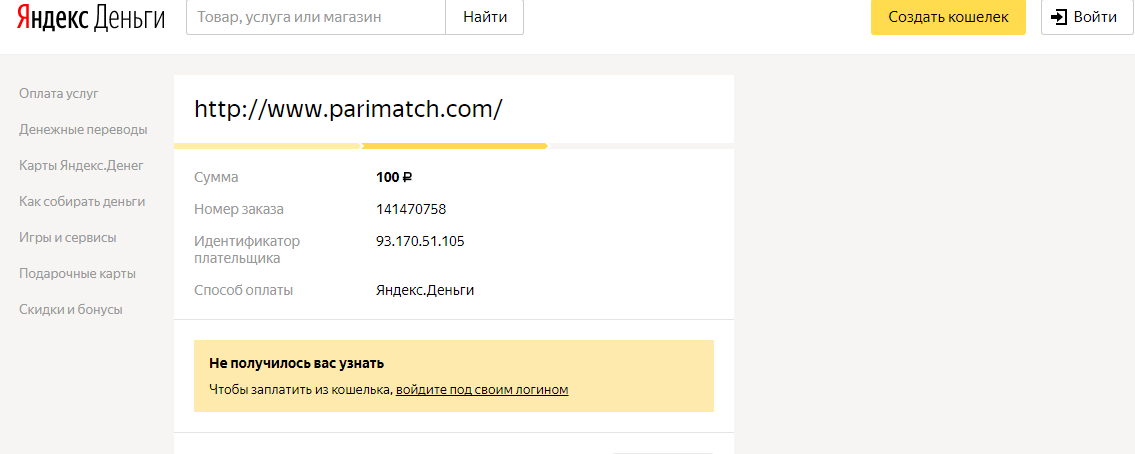Click the login arrow icon beside Войти
This screenshot has width=1135, height=454.
[x=1059, y=17]
